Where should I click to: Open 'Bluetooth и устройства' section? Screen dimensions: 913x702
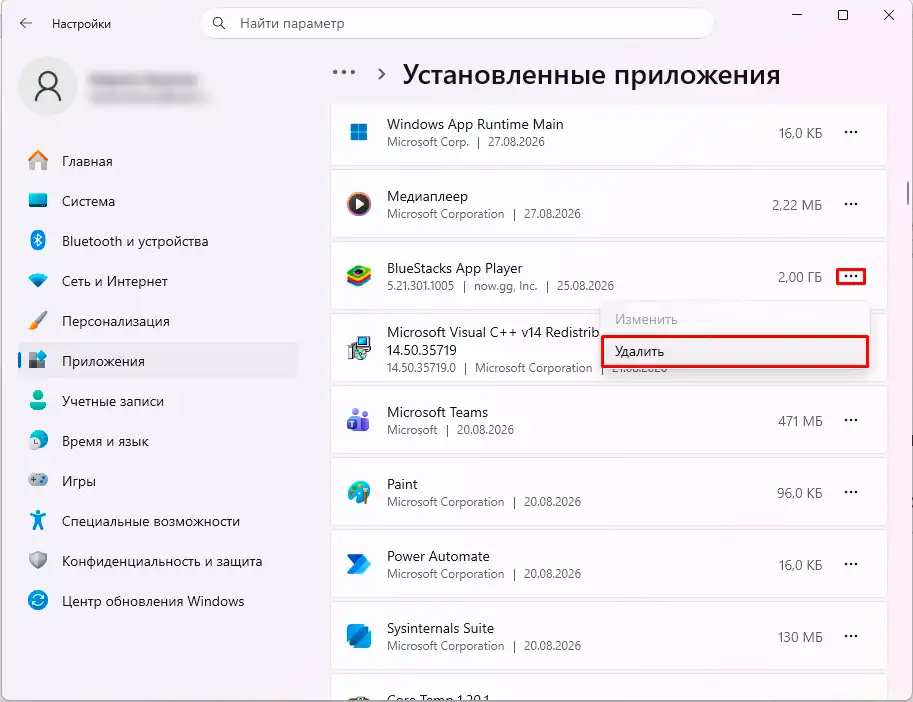click(x=157, y=241)
